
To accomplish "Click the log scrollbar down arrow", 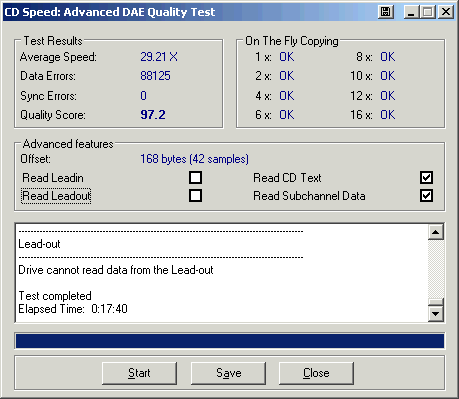I will click(436, 314).
